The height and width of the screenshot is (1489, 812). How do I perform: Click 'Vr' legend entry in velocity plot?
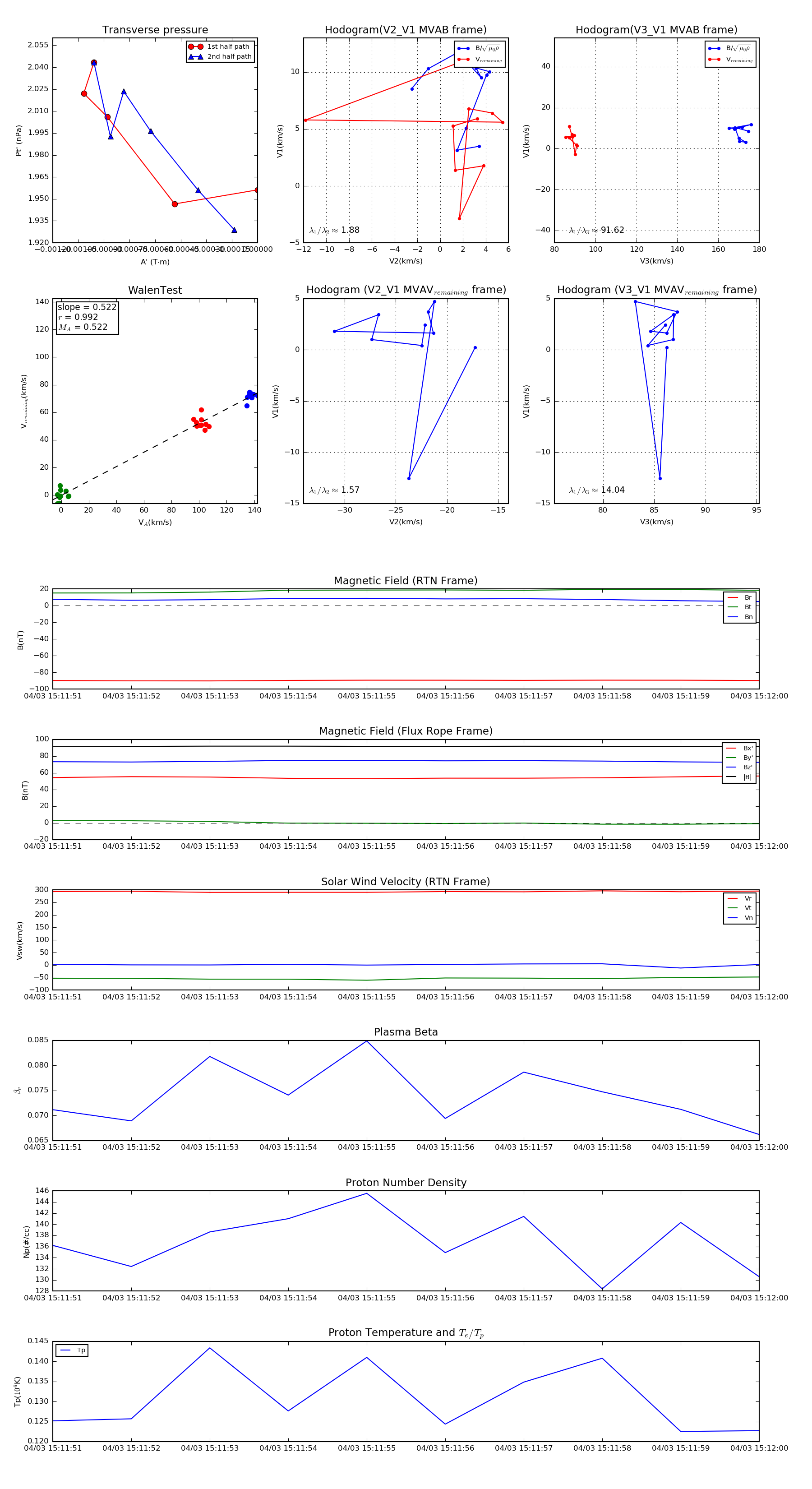pyautogui.click(x=740, y=898)
